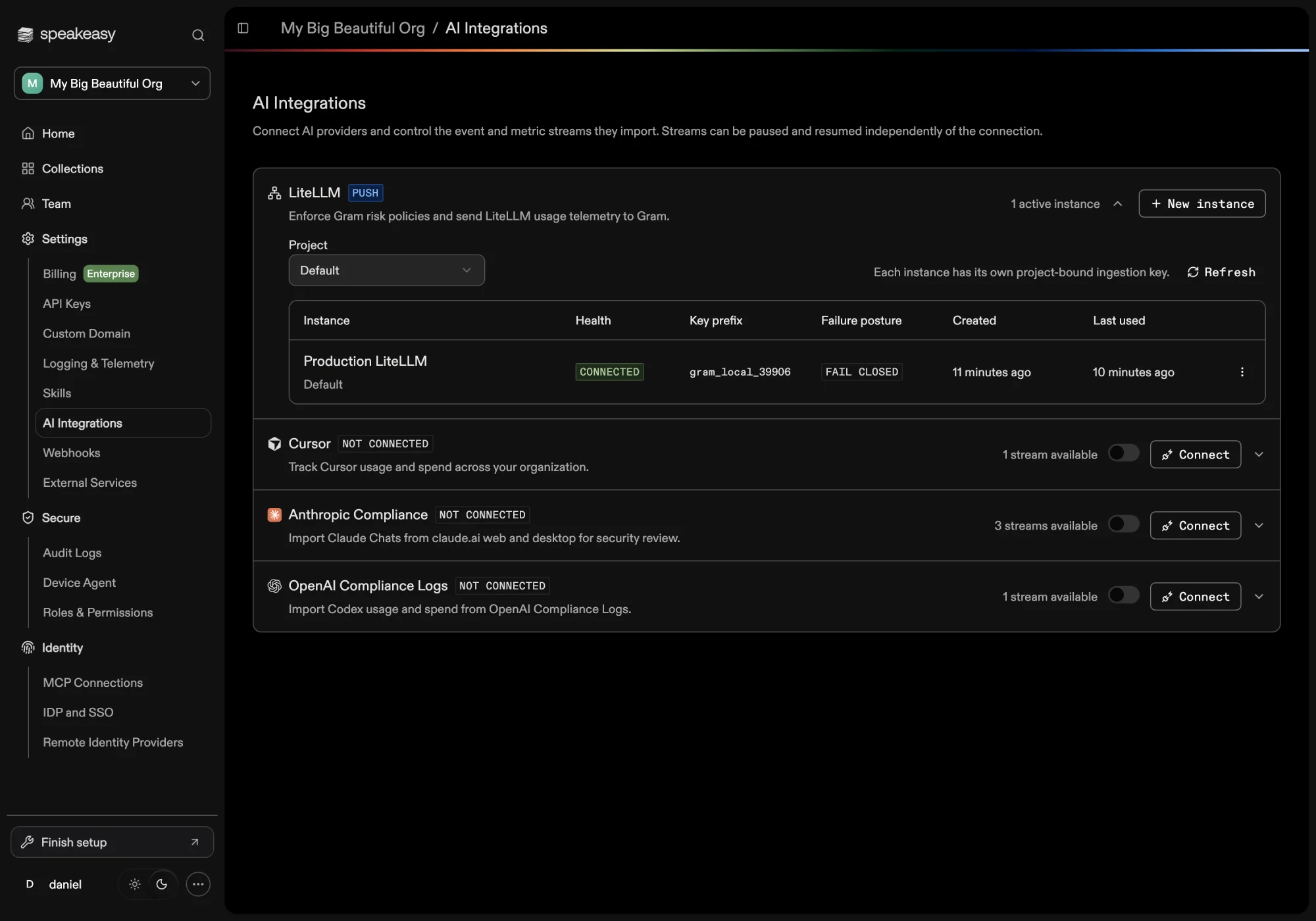Image resolution: width=1316 pixels, height=921 pixels.
Task: Open Remote Identity Providers
Action: 113,742
